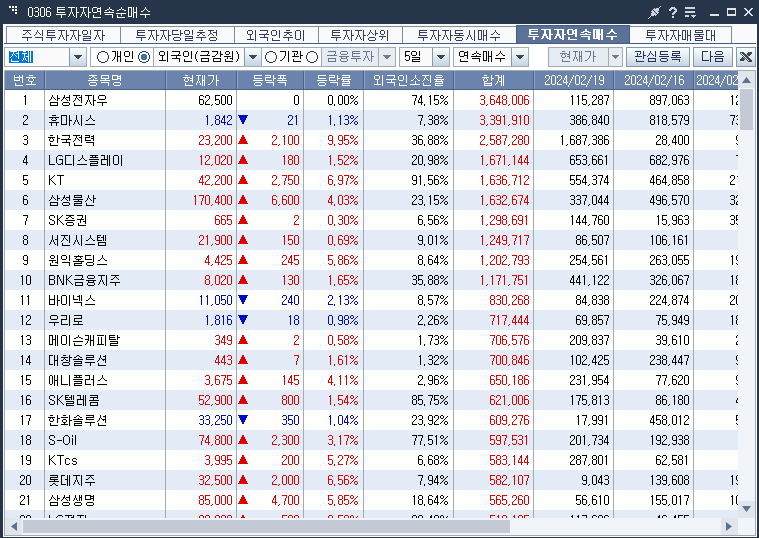Select the SK증권 stock name
Image resolution: width=759 pixels, height=538 pixels.
pyautogui.click(x=68, y=220)
